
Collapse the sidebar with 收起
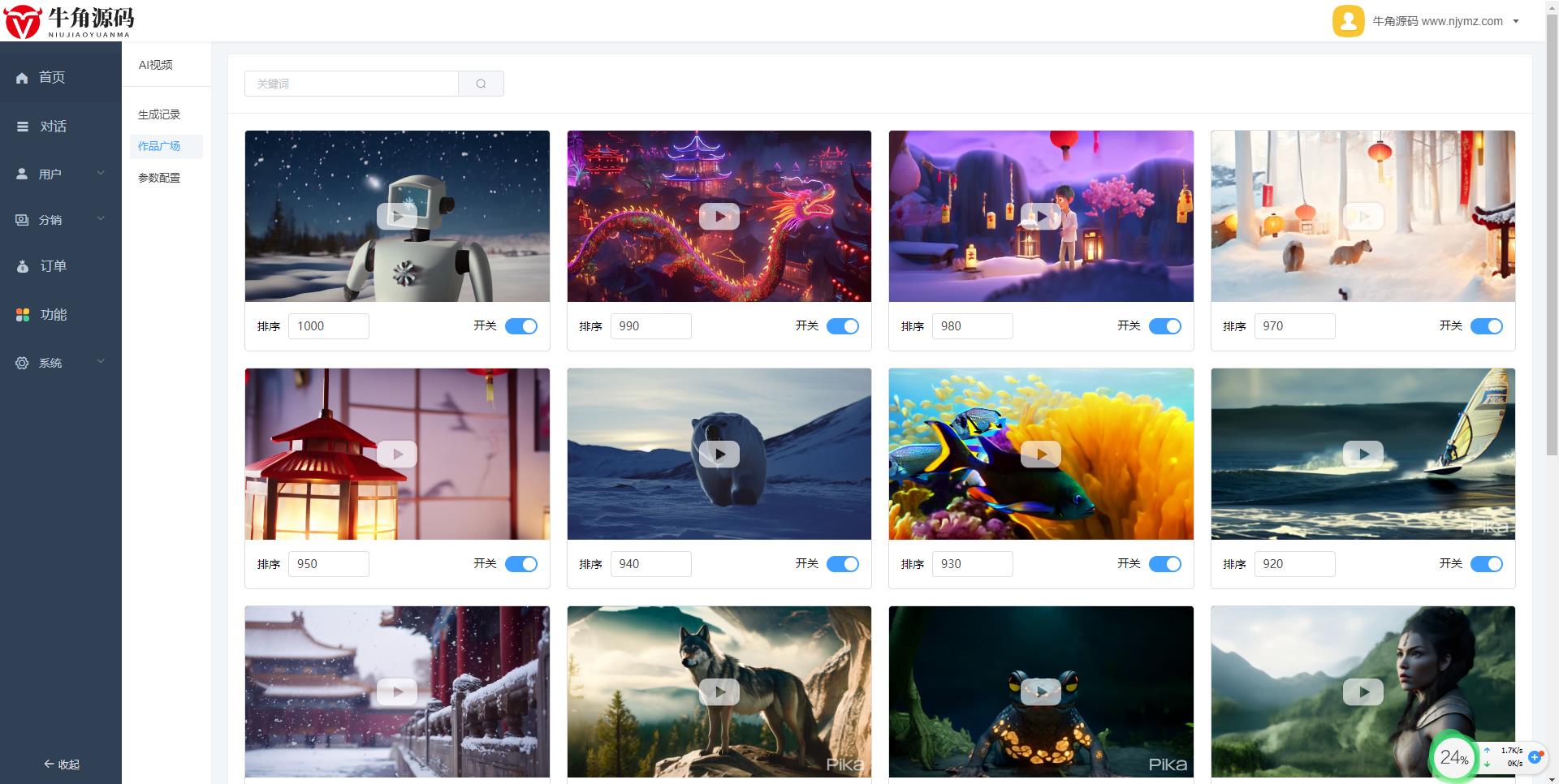(62, 765)
